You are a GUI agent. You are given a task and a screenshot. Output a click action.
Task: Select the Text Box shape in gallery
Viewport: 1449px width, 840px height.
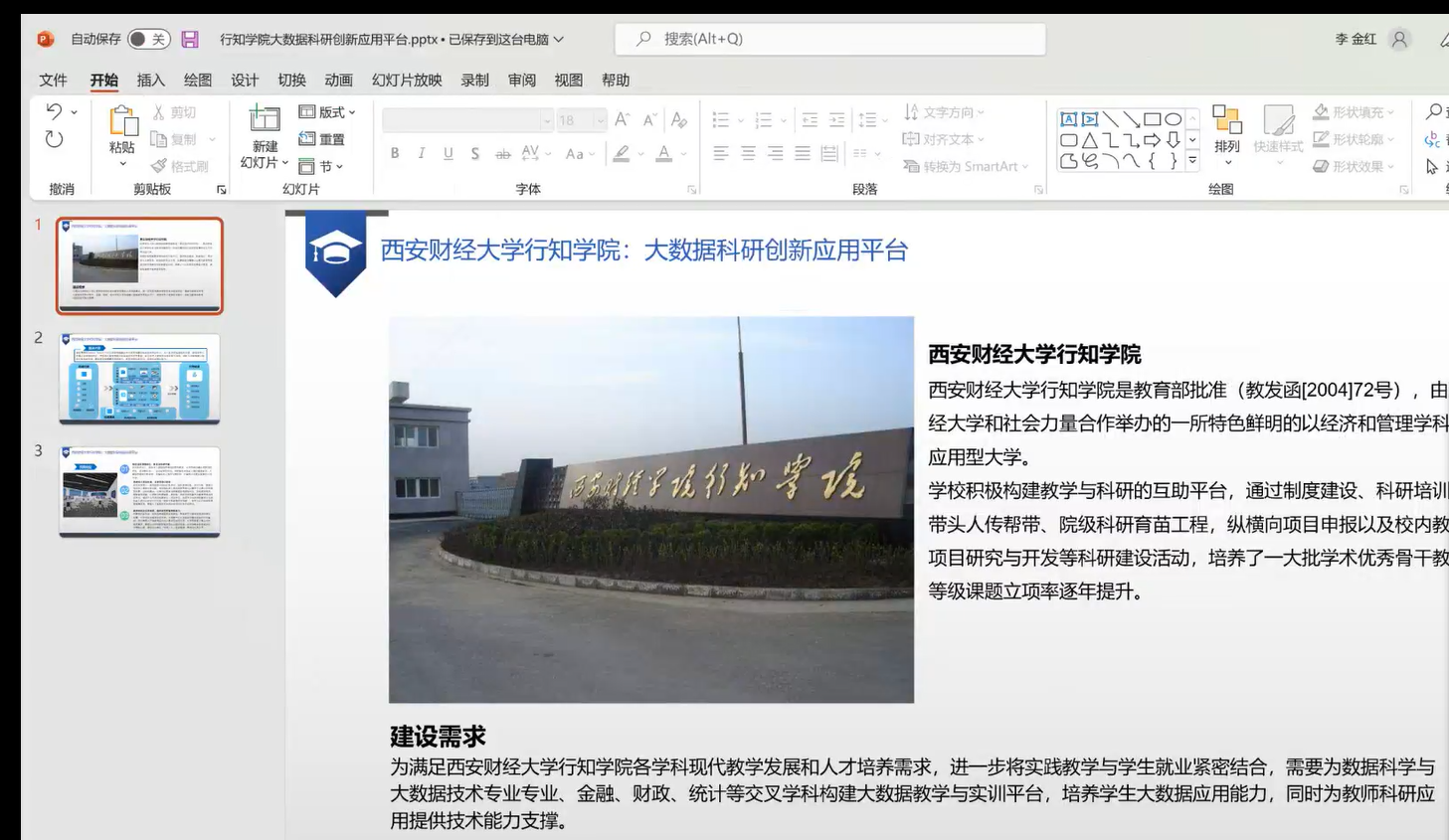click(1068, 119)
